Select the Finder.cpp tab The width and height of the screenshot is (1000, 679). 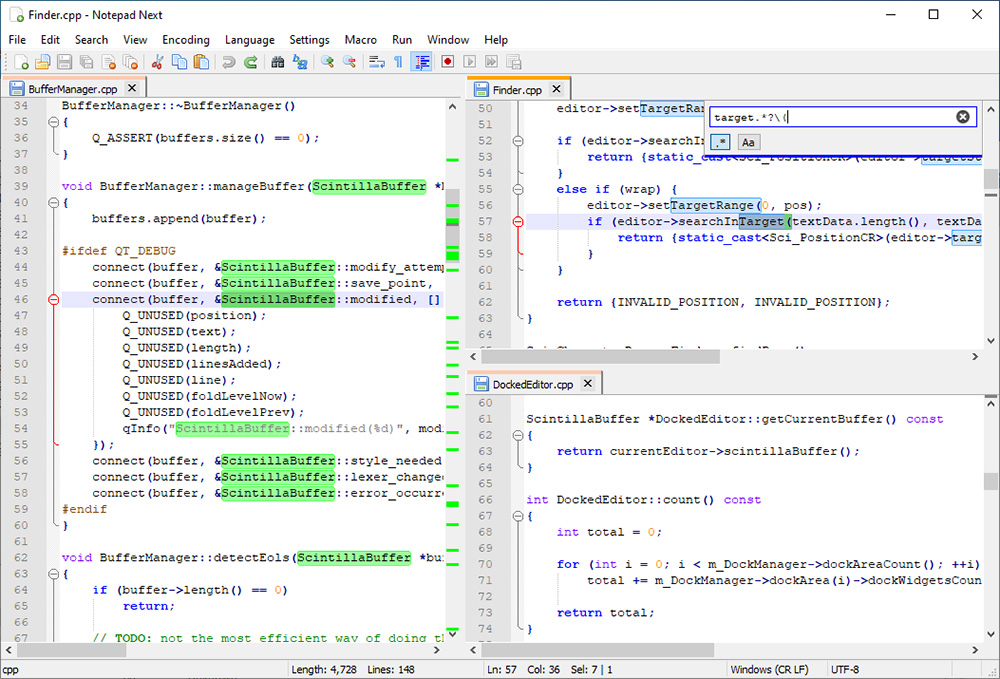517,90
